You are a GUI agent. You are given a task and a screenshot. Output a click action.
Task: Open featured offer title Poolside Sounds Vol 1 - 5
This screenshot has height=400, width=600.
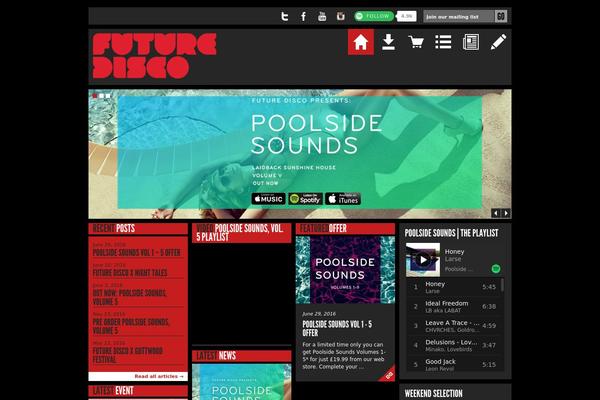(x=337, y=328)
